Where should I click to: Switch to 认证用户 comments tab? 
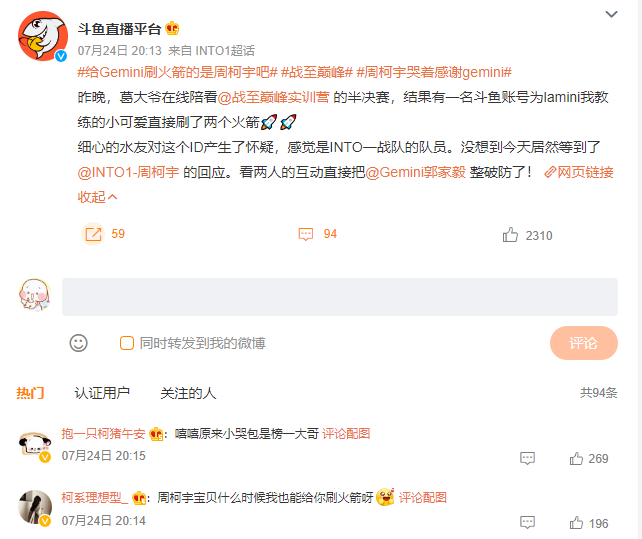point(102,393)
